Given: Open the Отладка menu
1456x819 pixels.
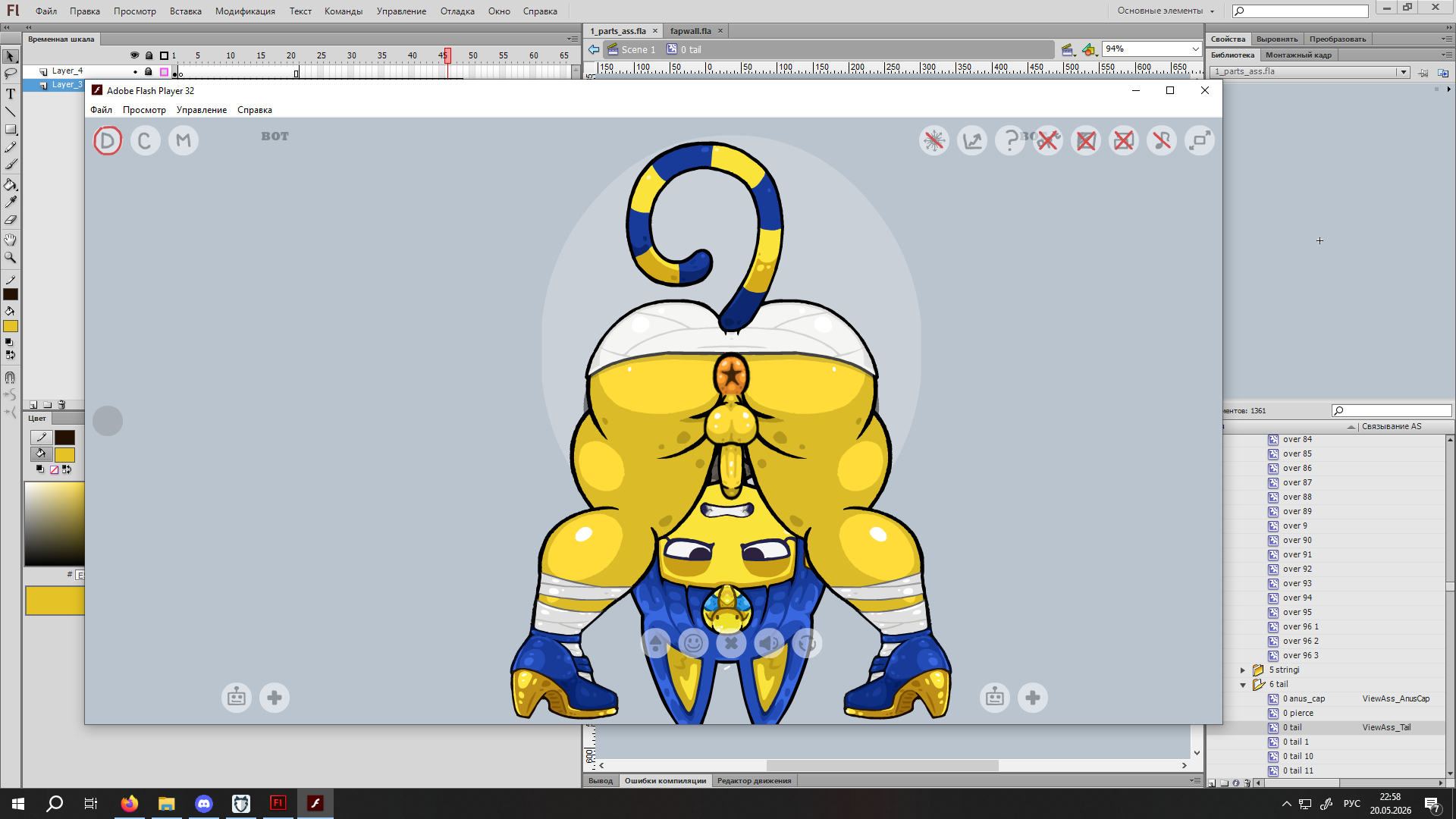Looking at the screenshot, I should 457,11.
